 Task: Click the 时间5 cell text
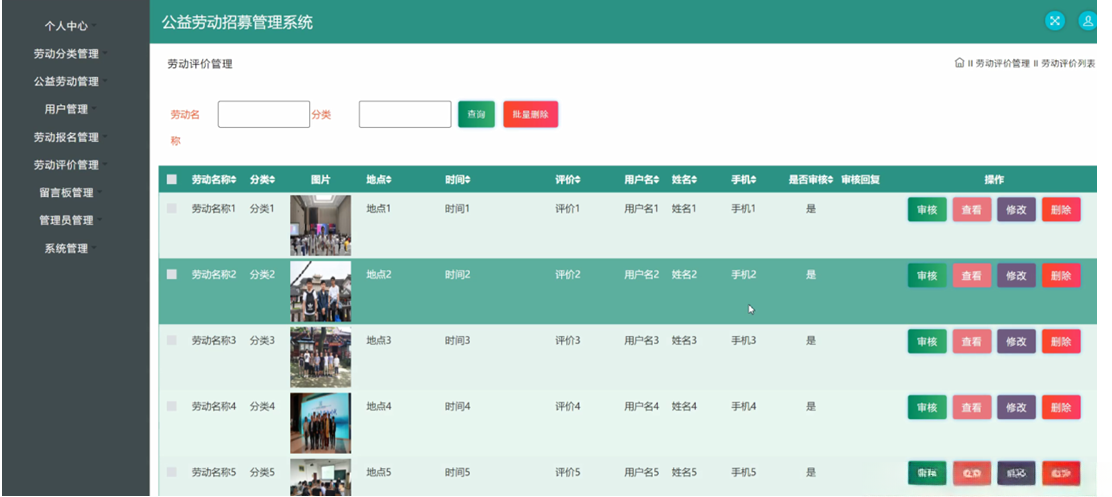(x=457, y=472)
